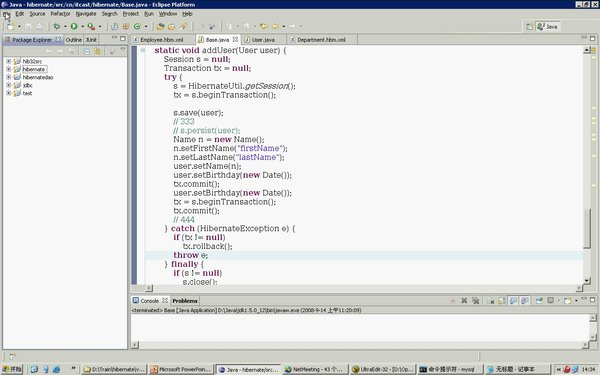Image resolution: width=600 pixels, height=375 pixels.
Task: Click the New file wizard toolbar icon
Action: (x=11, y=26)
